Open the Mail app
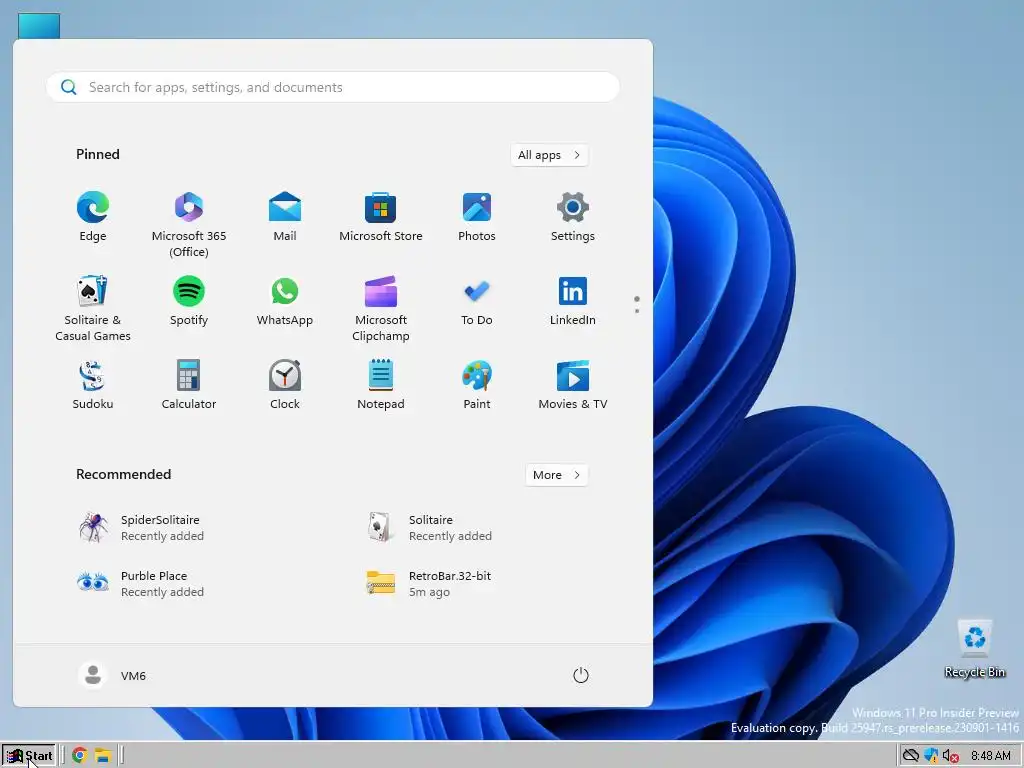Viewport: 1024px width, 768px height. coord(285,217)
